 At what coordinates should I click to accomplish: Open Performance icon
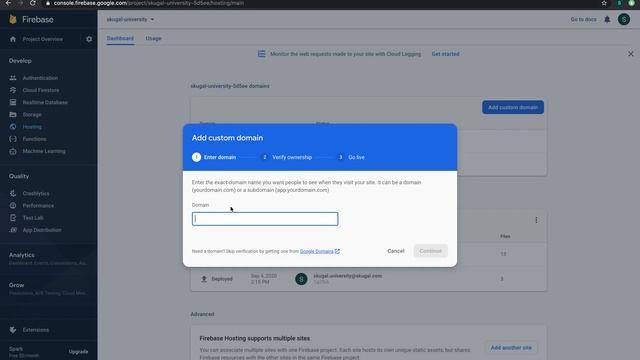pyautogui.click(x=13, y=205)
